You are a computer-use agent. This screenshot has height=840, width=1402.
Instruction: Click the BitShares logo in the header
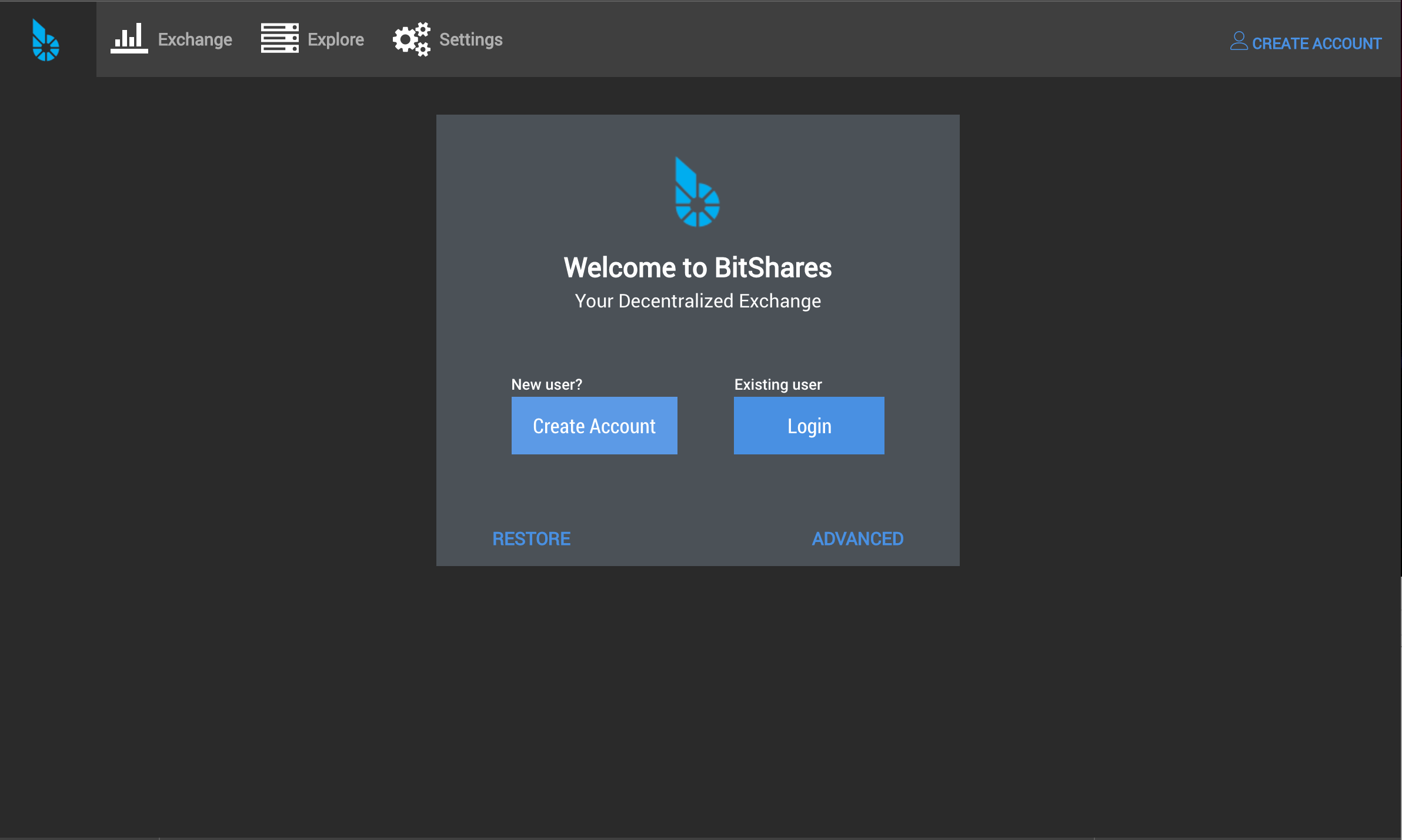coord(46,40)
